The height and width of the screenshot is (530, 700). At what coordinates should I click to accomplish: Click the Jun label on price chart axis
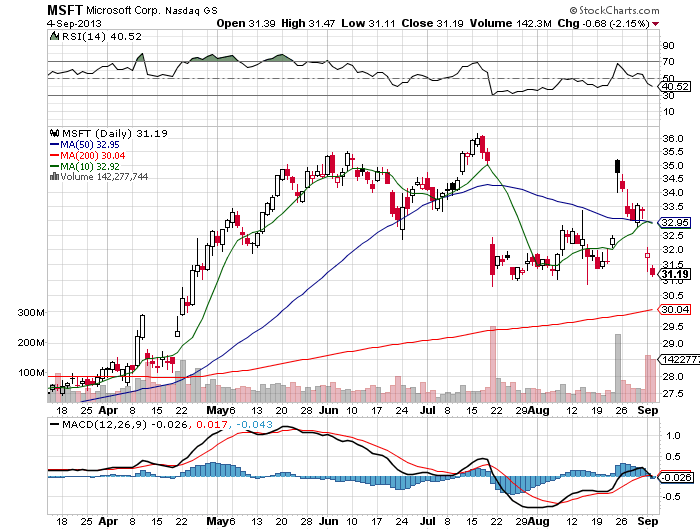click(329, 410)
